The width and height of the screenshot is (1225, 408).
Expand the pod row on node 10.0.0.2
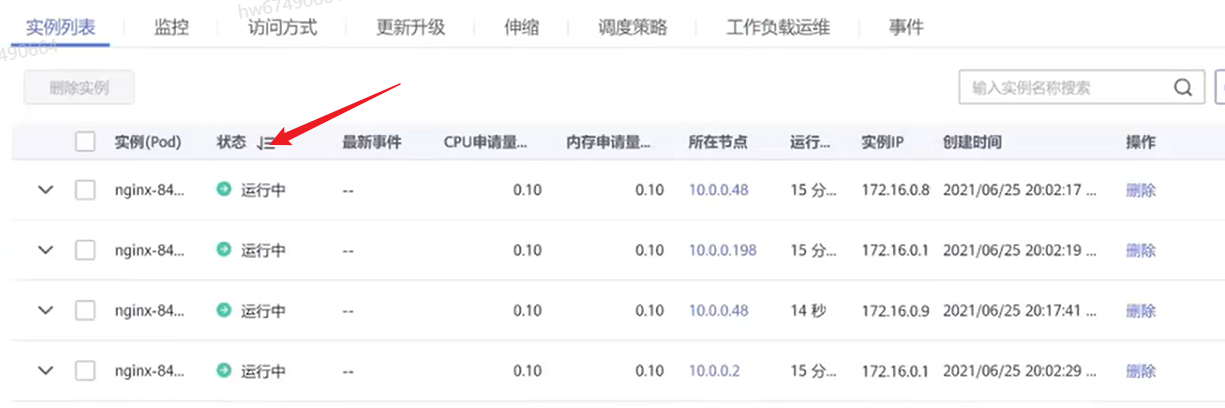click(45, 371)
